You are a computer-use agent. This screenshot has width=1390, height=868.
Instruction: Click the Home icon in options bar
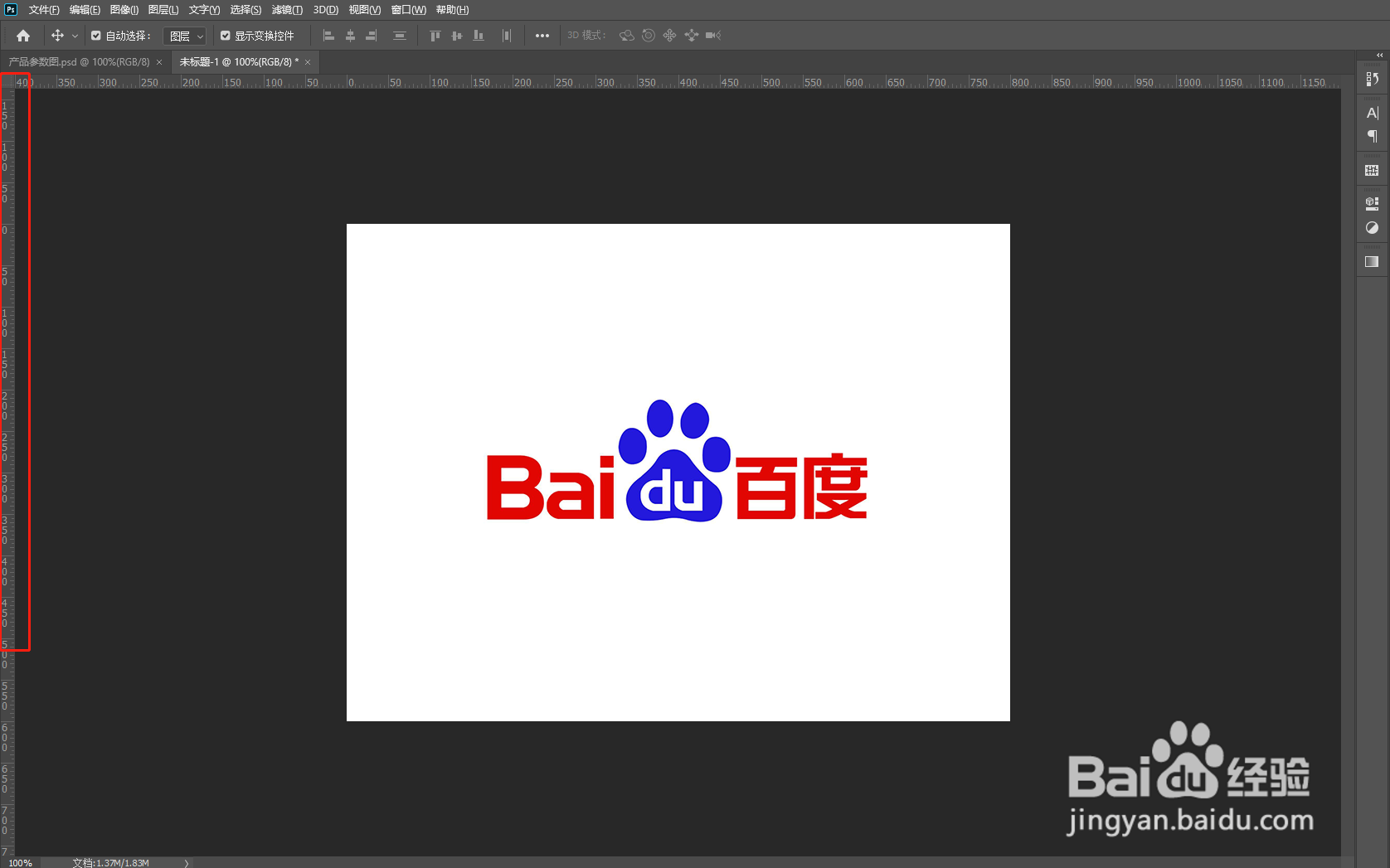pyautogui.click(x=23, y=36)
